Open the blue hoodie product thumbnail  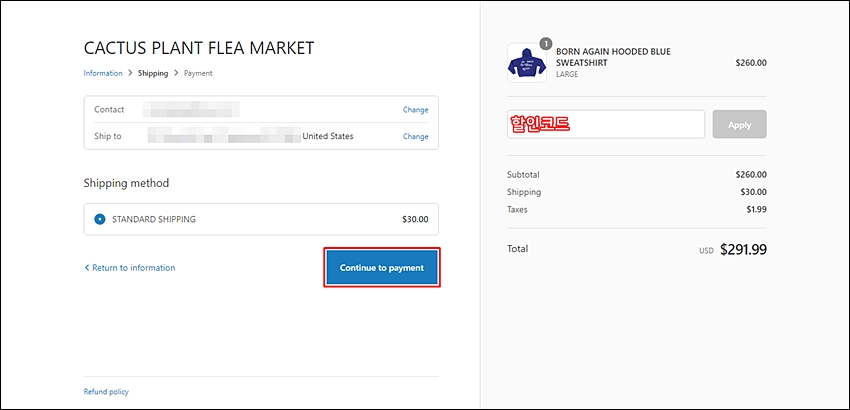(526, 63)
